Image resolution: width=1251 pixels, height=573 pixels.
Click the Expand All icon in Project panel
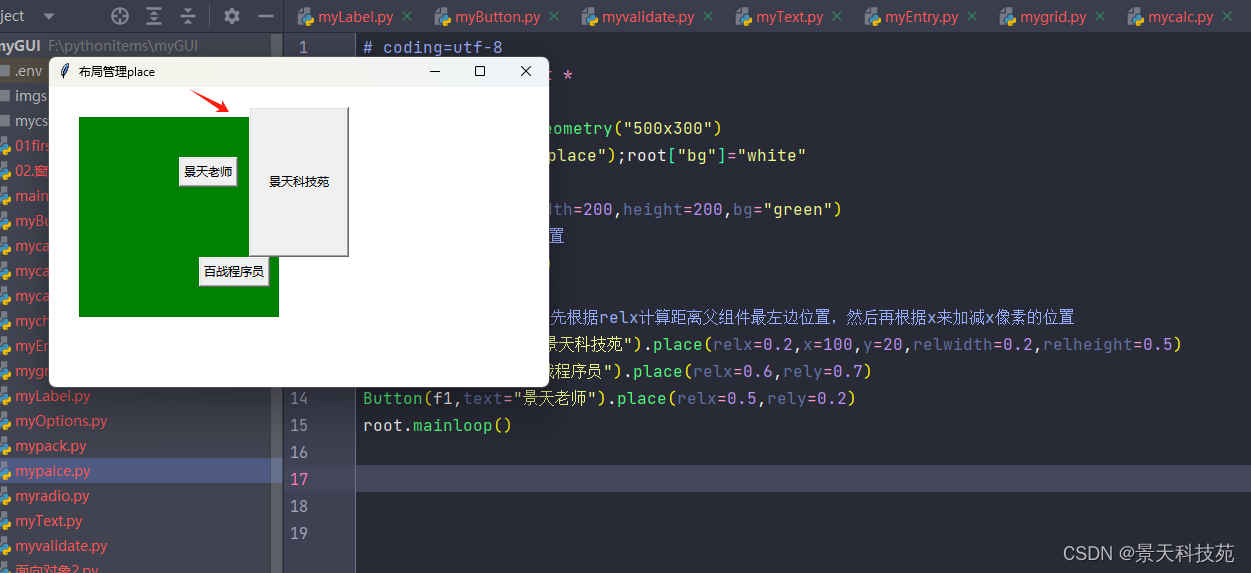coord(154,16)
